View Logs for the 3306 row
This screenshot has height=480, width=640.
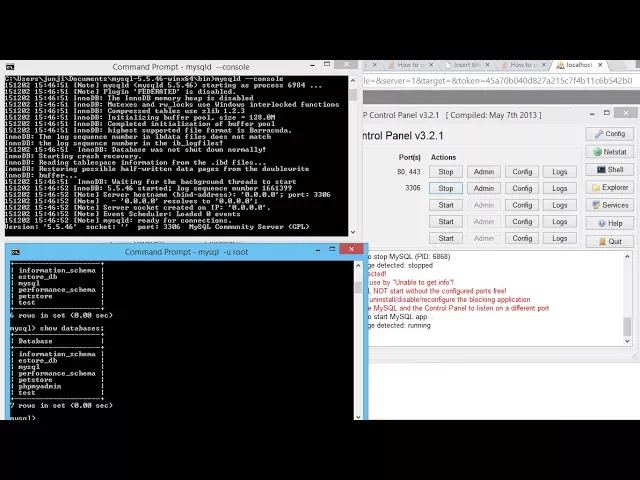pyautogui.click(x=560, y=188)
